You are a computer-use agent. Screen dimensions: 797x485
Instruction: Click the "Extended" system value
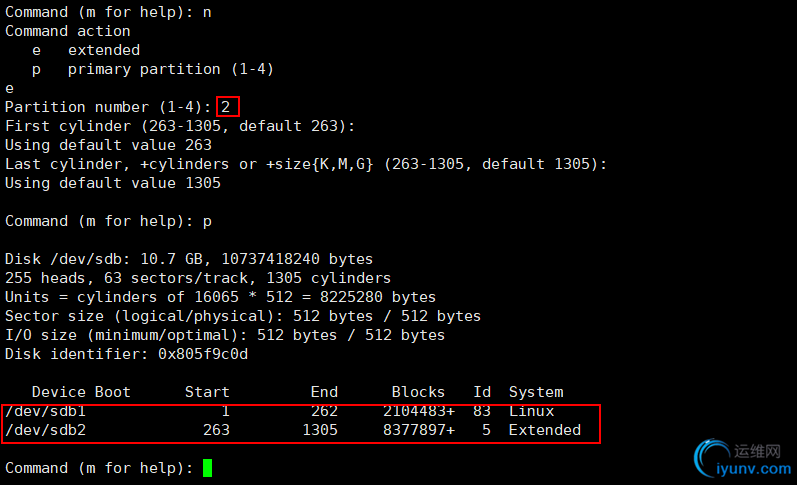[x=545, y=430]
